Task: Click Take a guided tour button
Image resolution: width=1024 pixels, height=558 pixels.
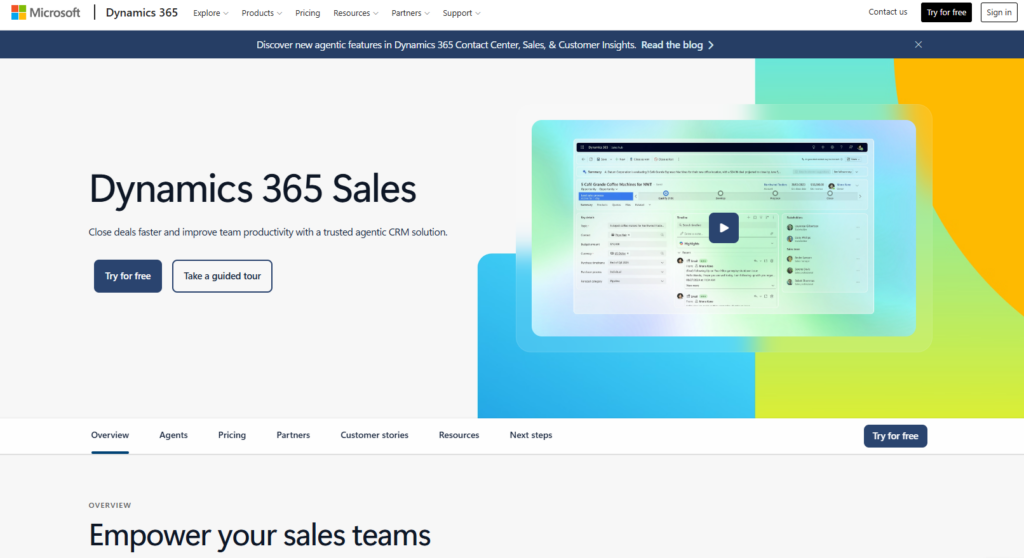Action: (x=222, y=276)
